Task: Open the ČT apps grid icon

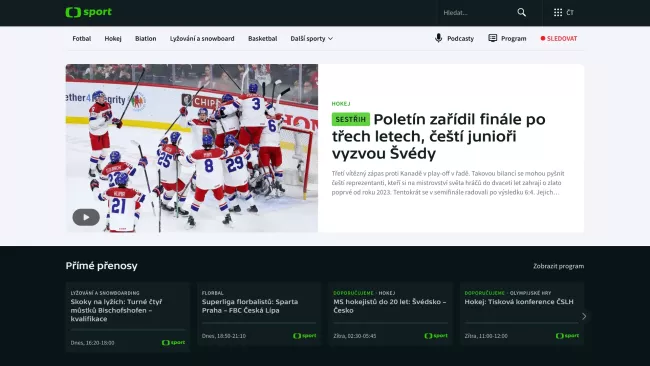Action: (x=558, y=12)
